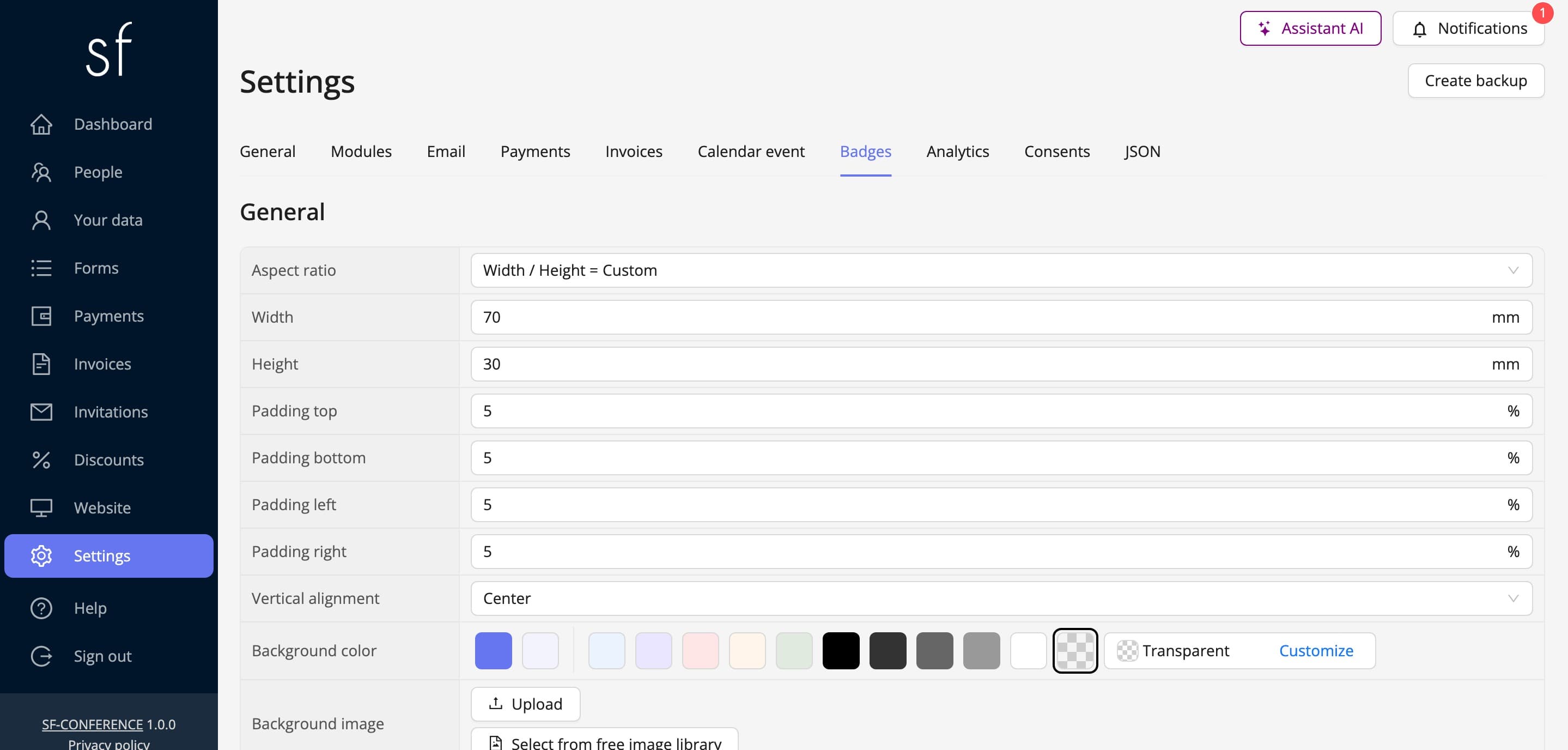This screenshot has width=1568, height=750.
Task: Click the Your data person icon
Action: pos(41,220)
